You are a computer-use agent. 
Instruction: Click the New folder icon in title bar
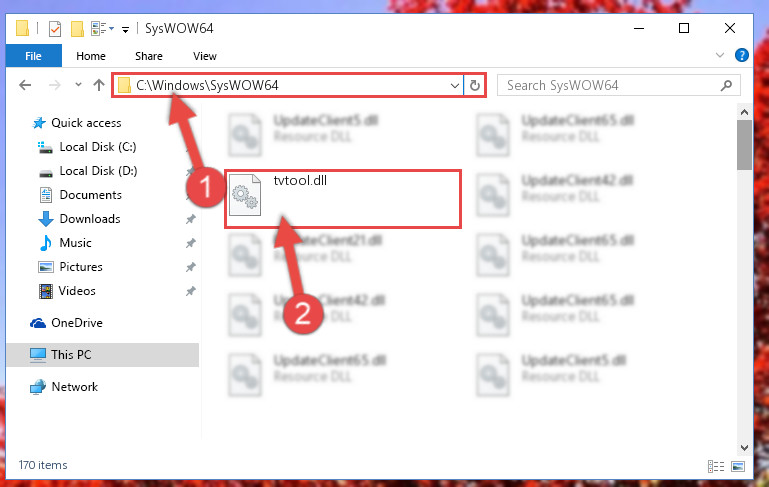tap(77, 29)
